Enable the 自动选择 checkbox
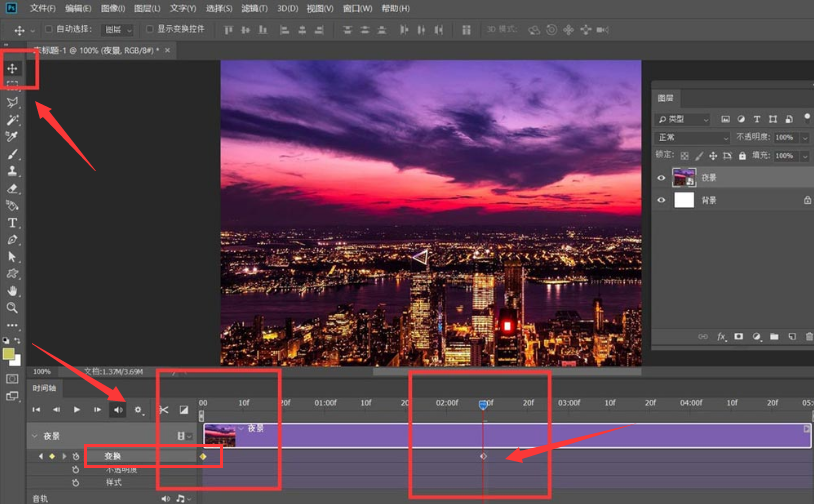The height and width of the screenshot is (504, 814). pyautogui.click(x=48, y=30)
